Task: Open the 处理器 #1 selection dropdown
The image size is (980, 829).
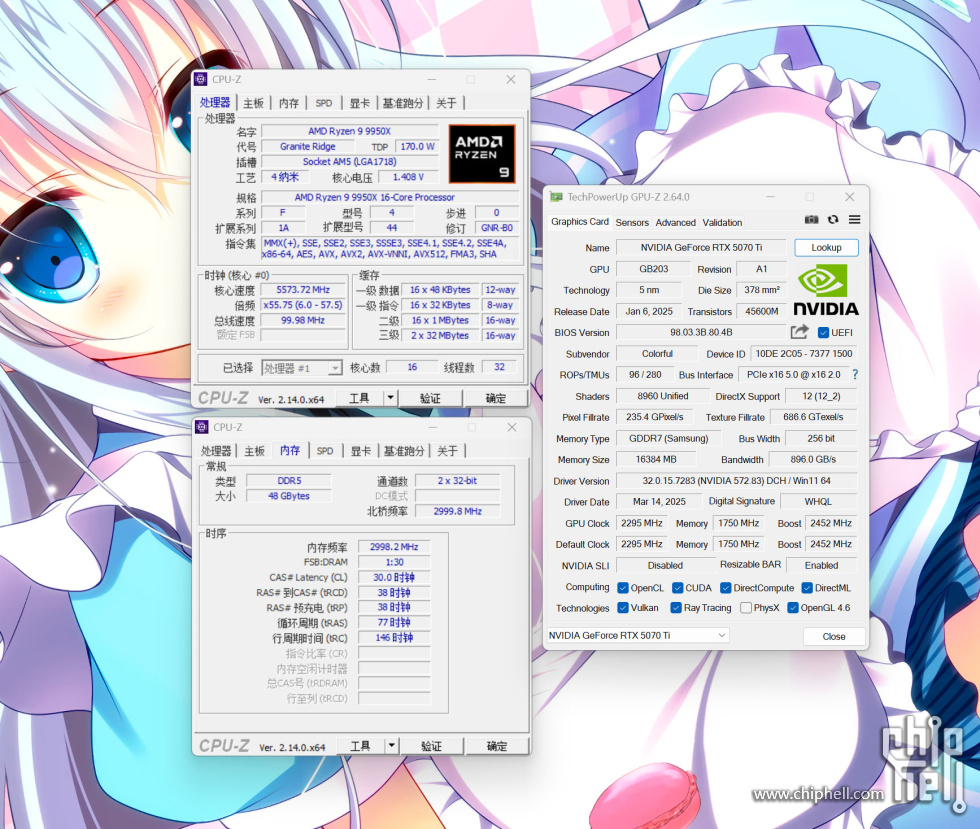Action: click(x=301, y=368)
